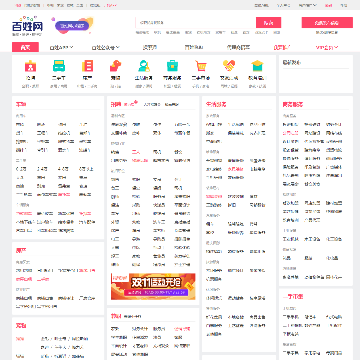Open the Double 11 promotional banner
The height and width of the screenshot is (360, 360).
click(x=153, y=286)
